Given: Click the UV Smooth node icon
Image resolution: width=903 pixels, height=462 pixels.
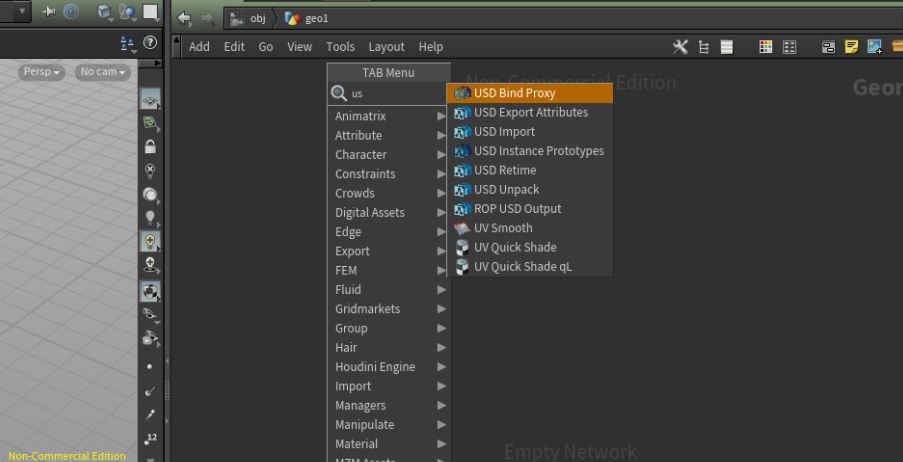Looking at the screenshot, I should [x=462, y=228].
